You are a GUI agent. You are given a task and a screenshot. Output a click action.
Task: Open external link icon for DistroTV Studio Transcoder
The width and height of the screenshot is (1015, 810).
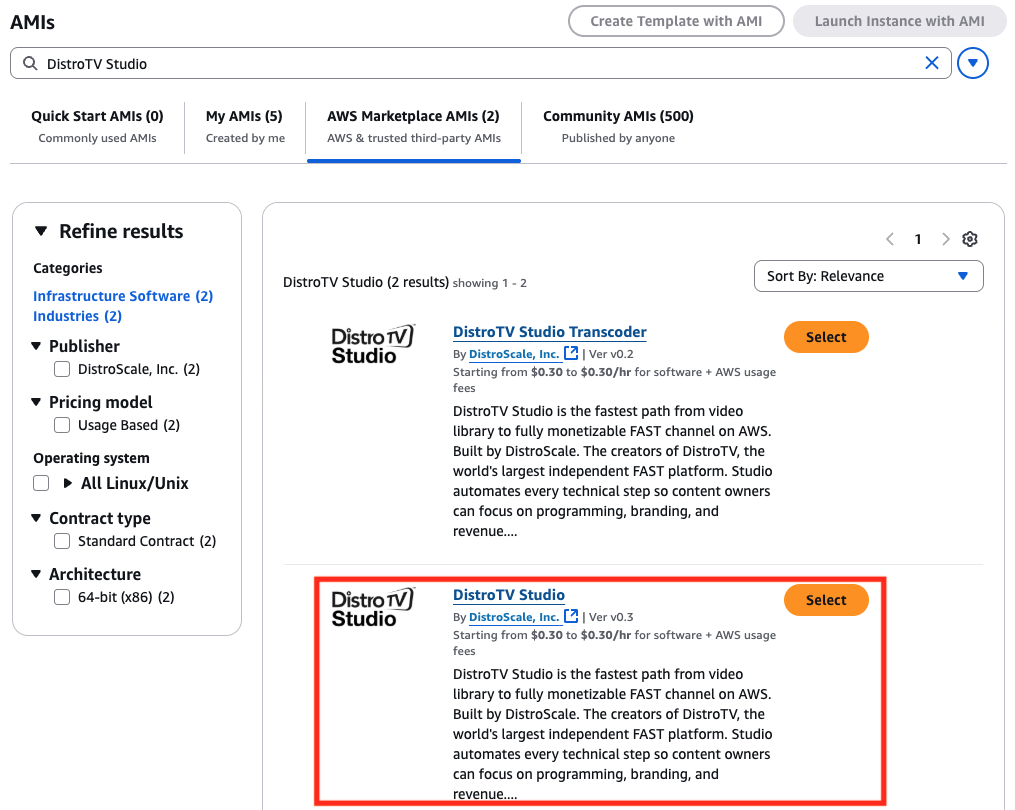571,353
